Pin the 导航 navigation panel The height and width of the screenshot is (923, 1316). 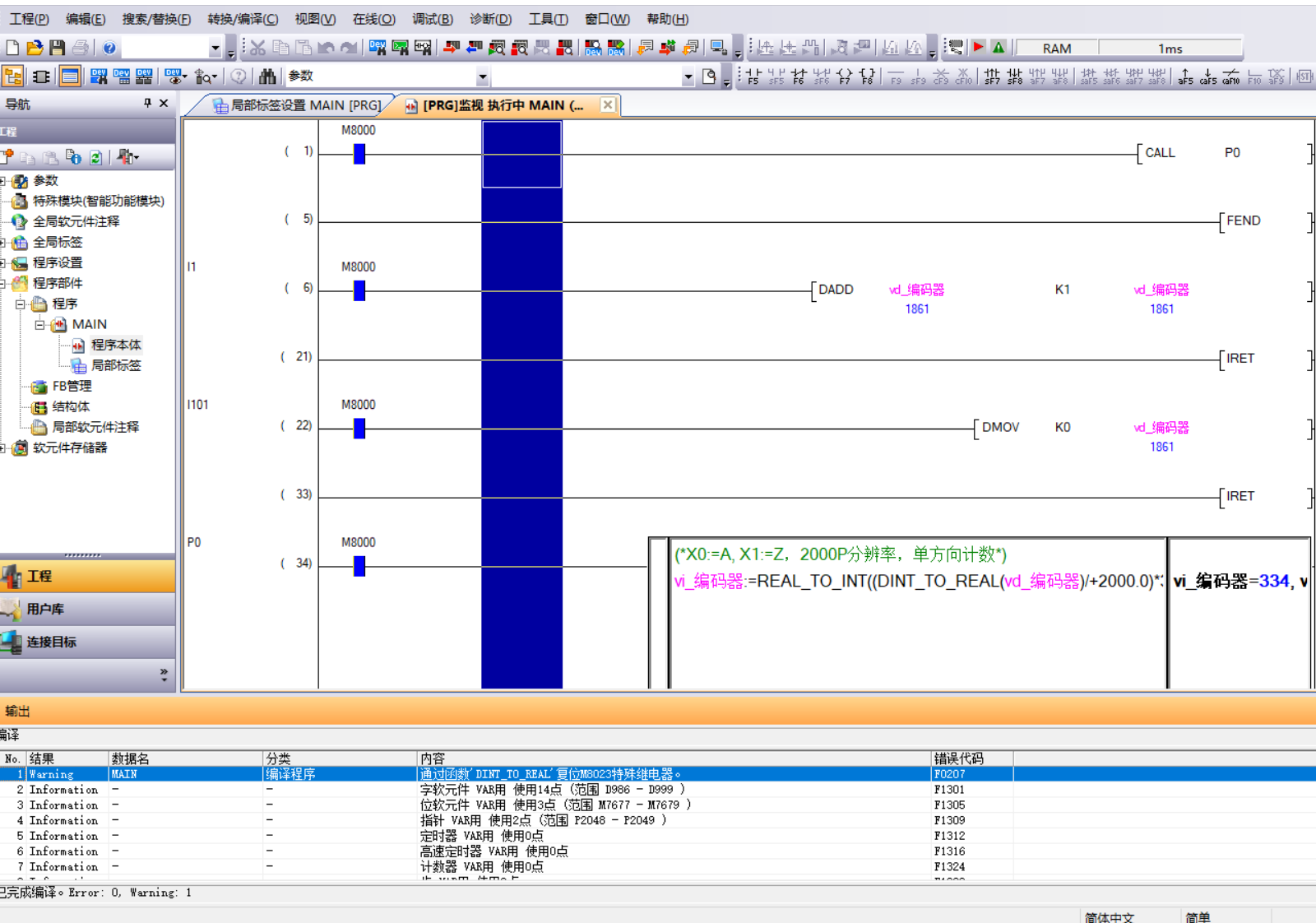[x=147, y=104]
